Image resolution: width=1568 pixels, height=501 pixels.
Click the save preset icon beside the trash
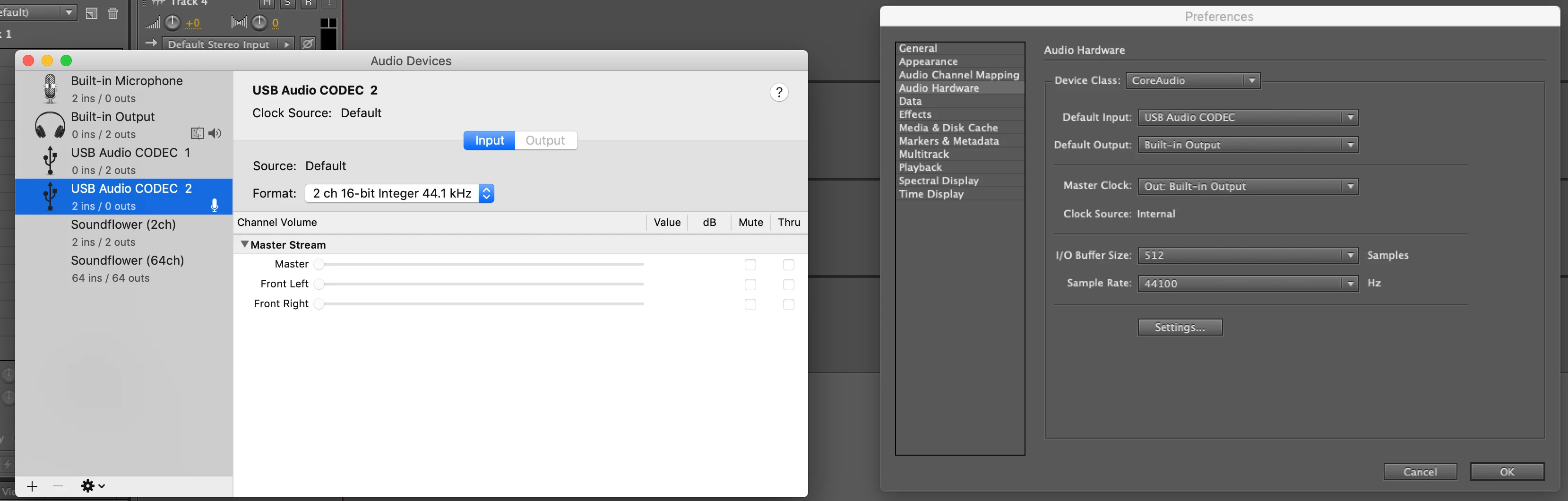tap(91, 13)
